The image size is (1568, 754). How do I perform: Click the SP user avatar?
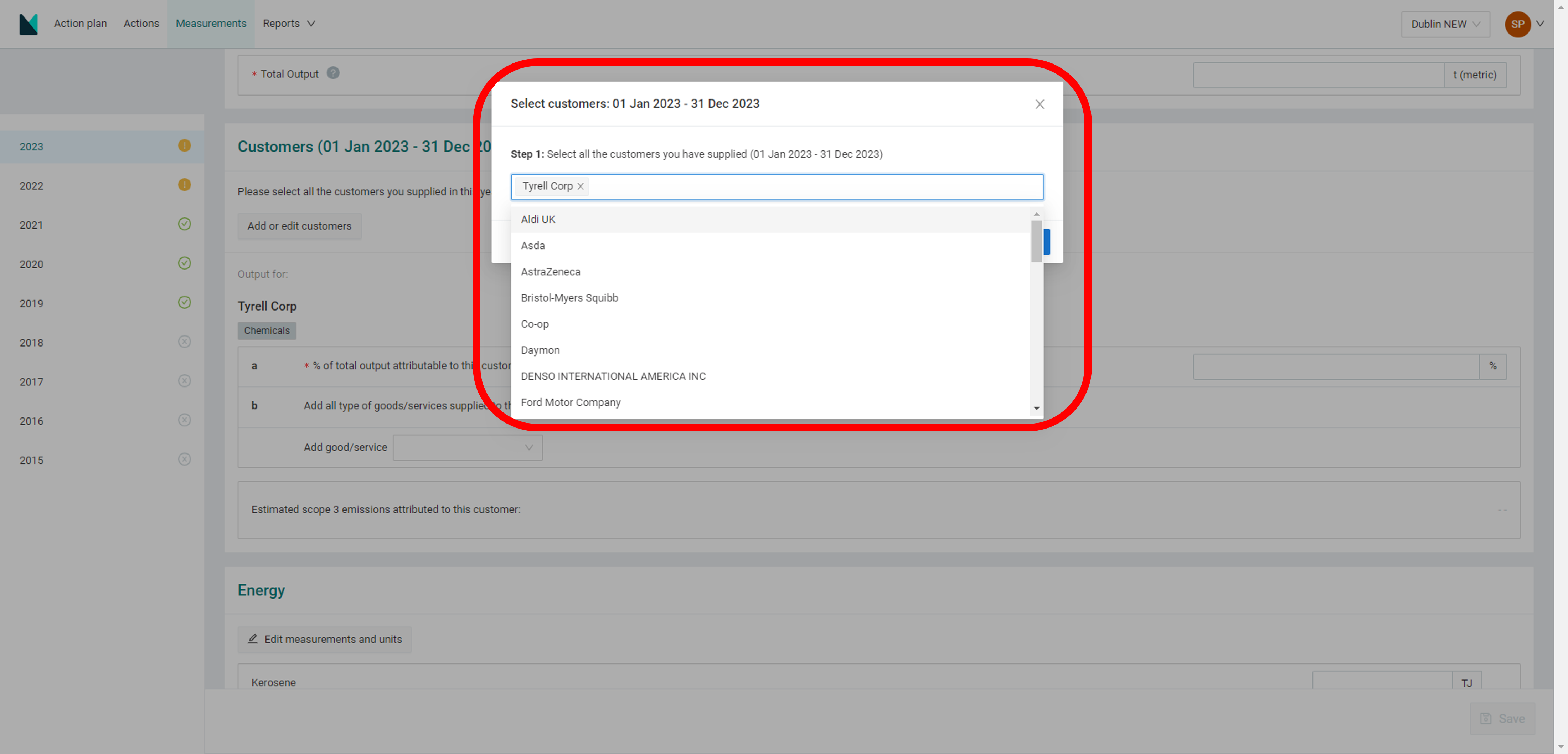pyautogui.click(x=1517, y=24)
